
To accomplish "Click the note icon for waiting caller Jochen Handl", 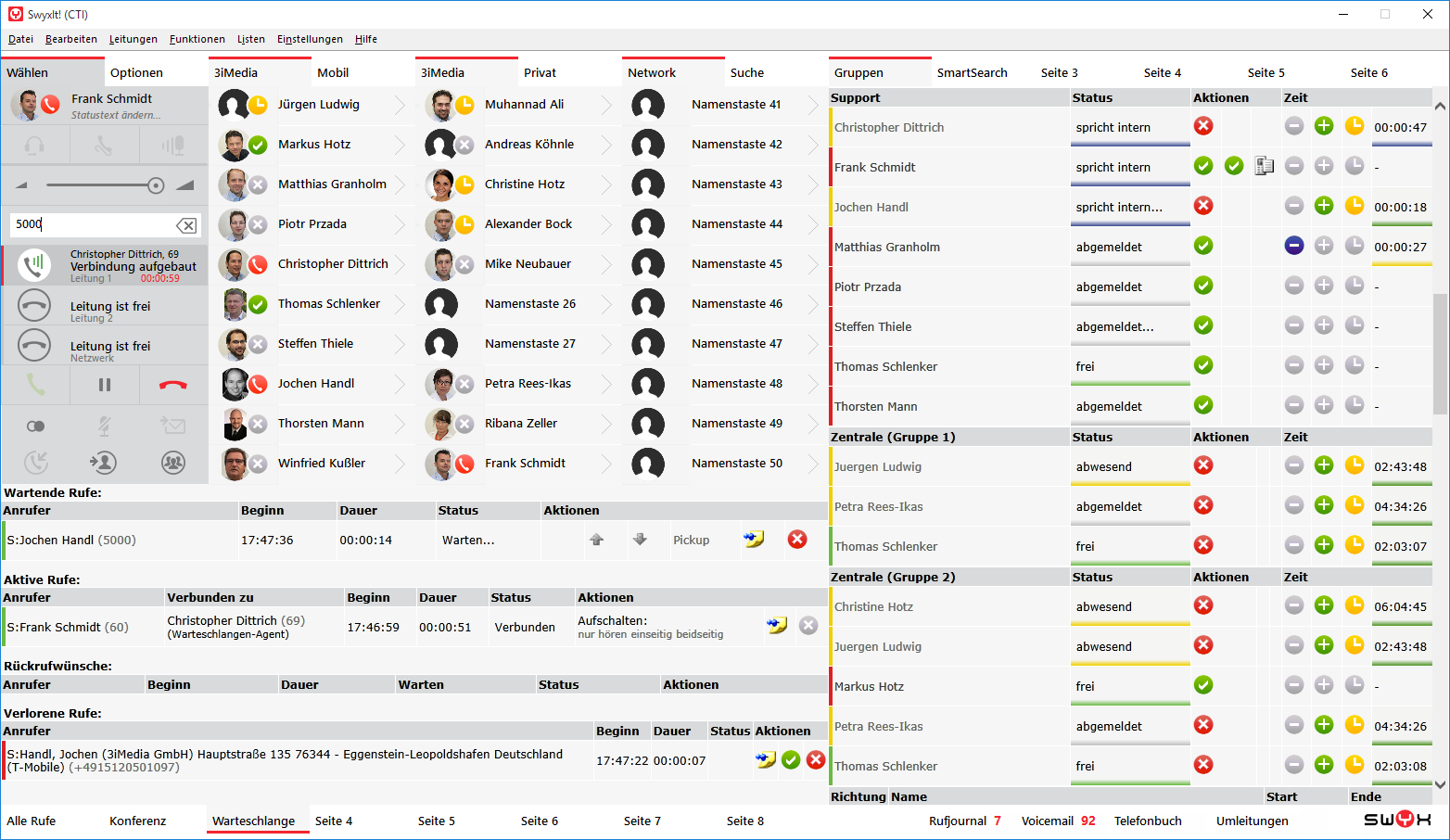I will [754, 540].
